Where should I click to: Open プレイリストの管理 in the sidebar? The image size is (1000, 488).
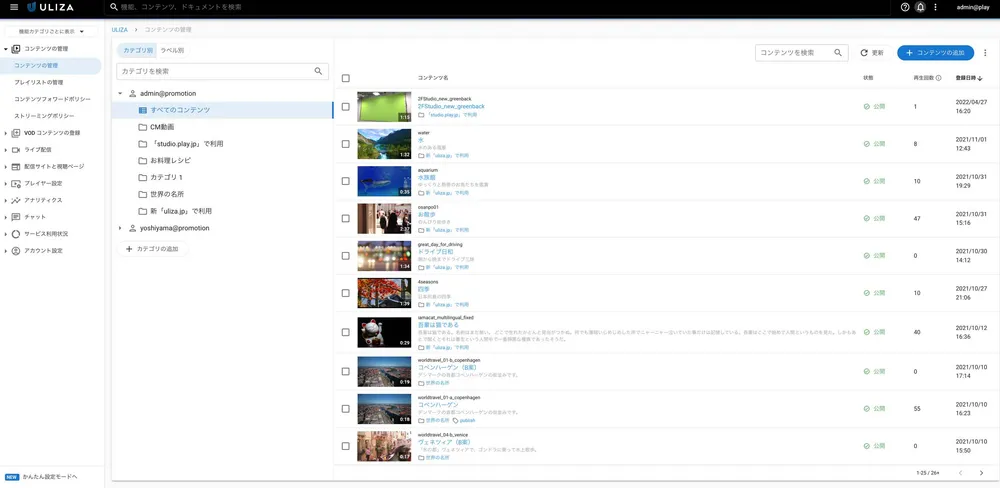click(x=39, y=82)
